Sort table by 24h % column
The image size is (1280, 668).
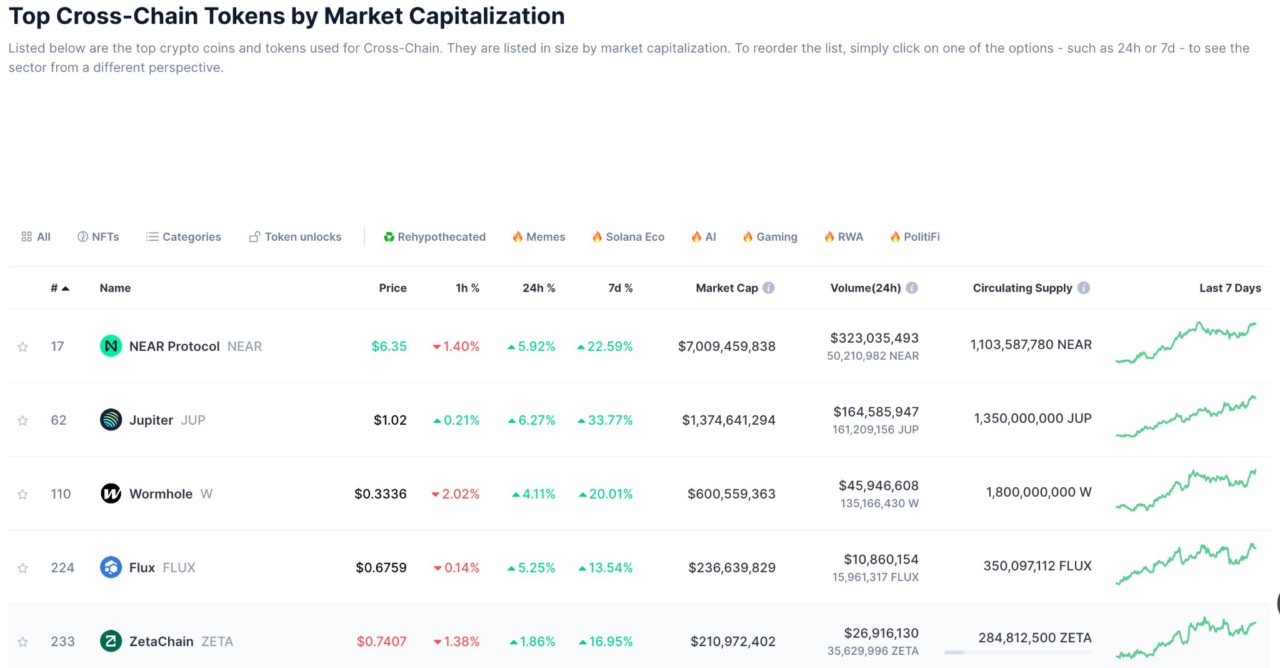tap(538, 288)
